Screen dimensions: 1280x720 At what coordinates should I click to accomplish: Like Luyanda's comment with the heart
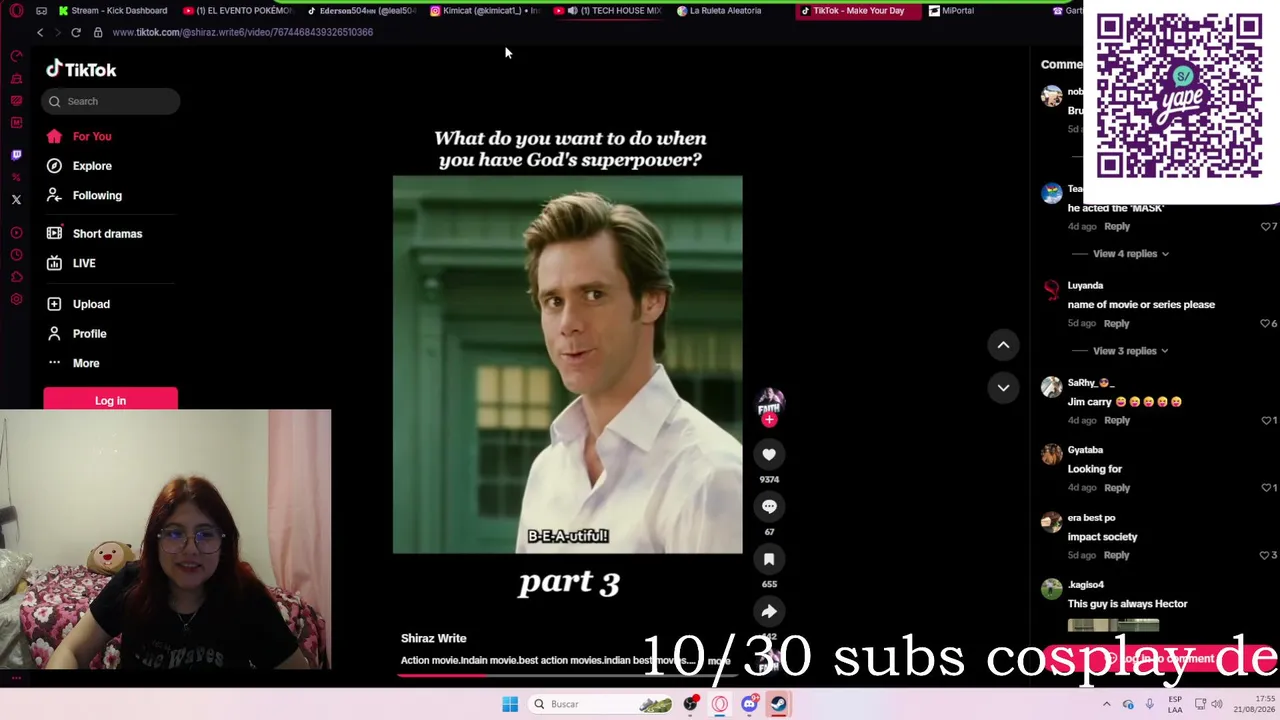click(x=1265, y=324)
